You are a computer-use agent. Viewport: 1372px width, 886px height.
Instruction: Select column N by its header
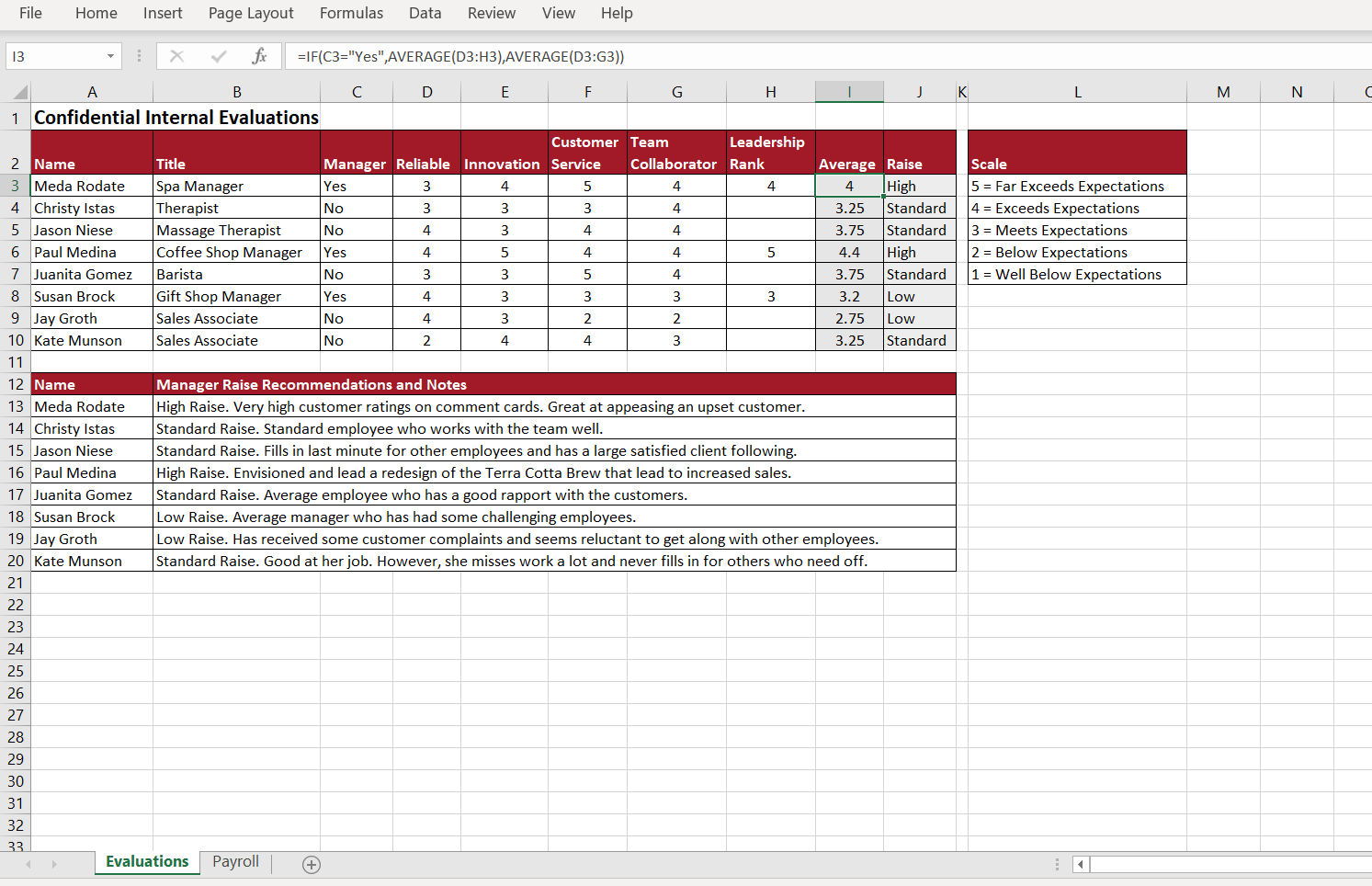coord(1297,92)
